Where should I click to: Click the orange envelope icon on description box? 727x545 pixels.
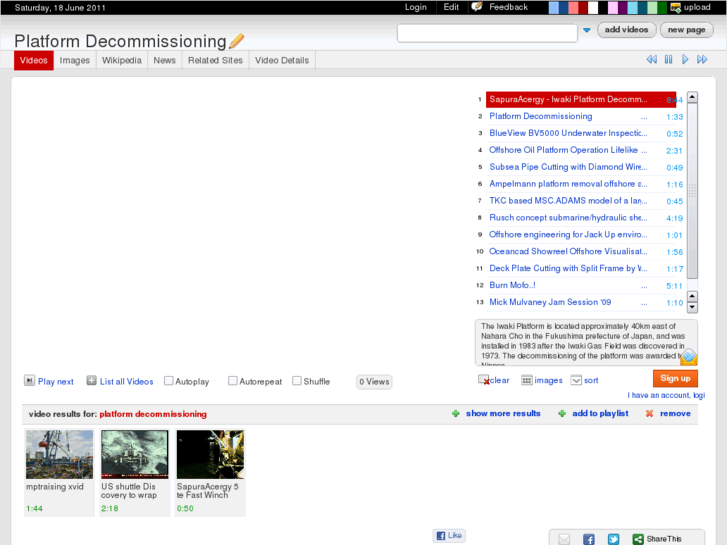coord(689,357)
